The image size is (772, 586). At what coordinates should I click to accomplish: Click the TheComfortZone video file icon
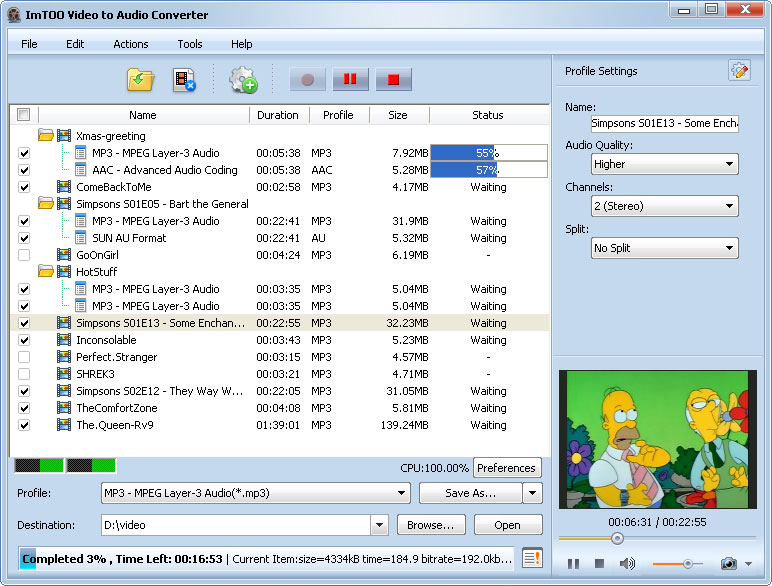(x=64, y=408)
